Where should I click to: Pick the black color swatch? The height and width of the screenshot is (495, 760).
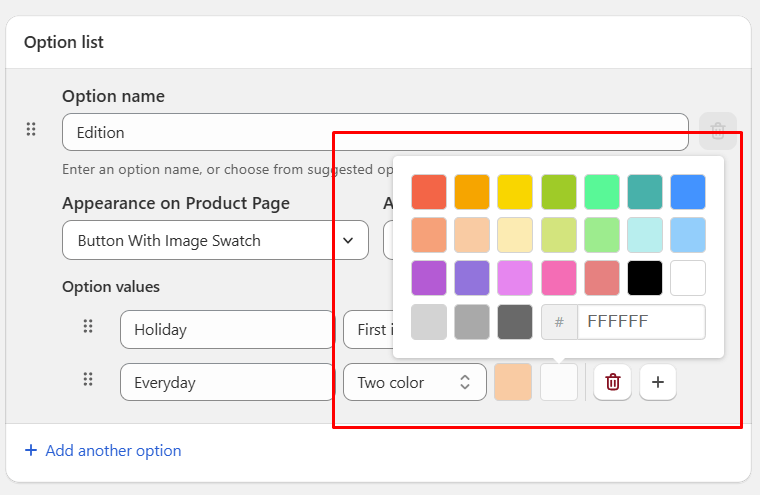[645, 278]
